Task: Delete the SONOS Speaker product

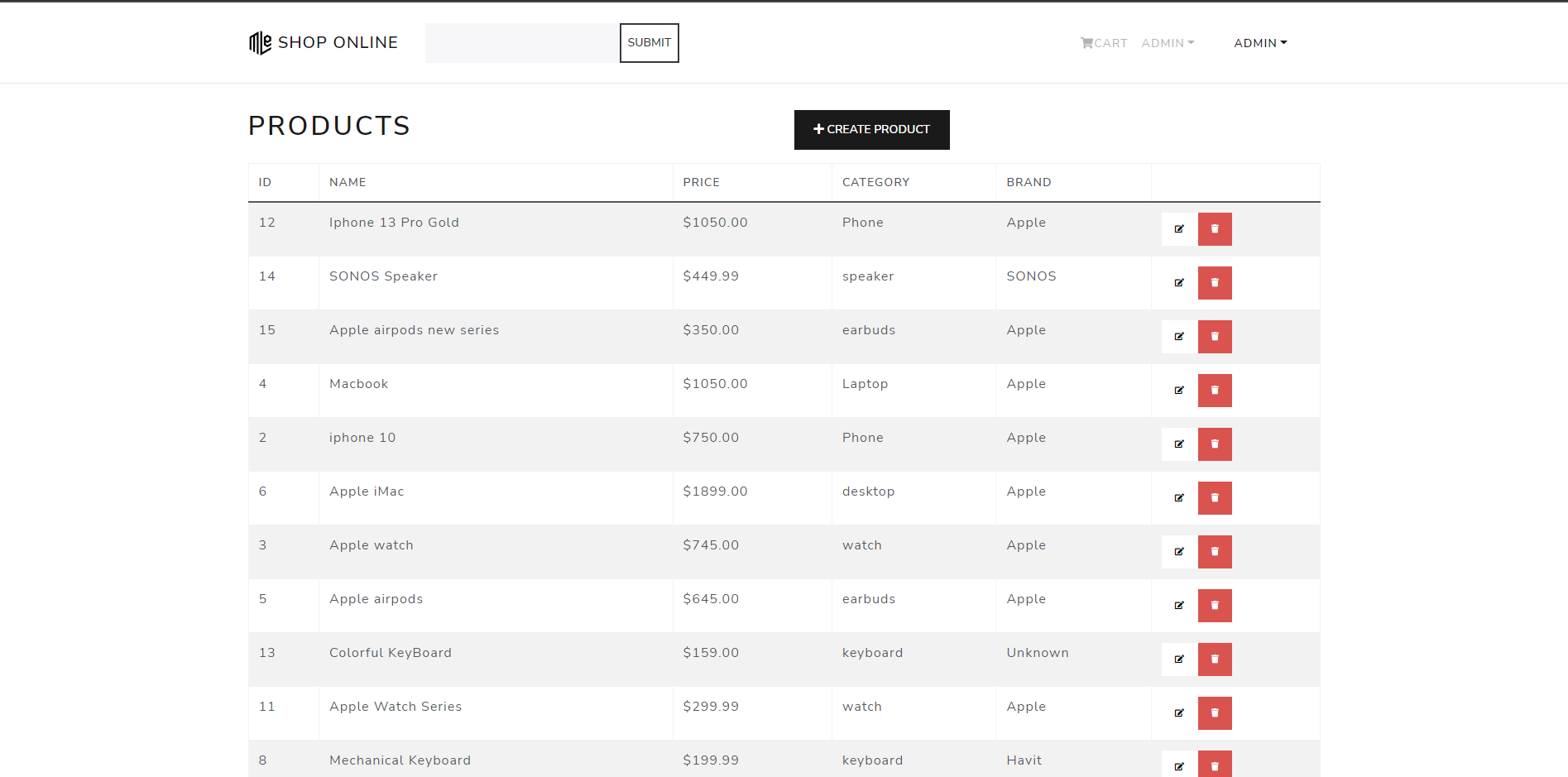Action: click(x=1214, y=282)
